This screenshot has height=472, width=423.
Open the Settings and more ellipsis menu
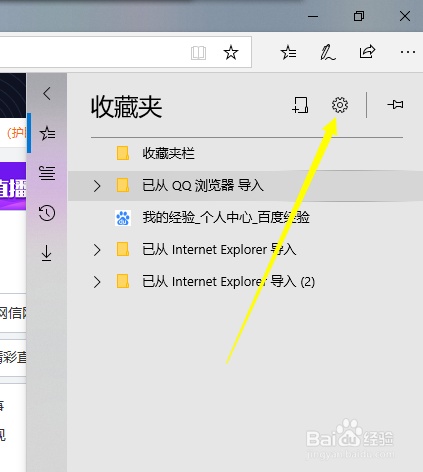pos(408,52)
